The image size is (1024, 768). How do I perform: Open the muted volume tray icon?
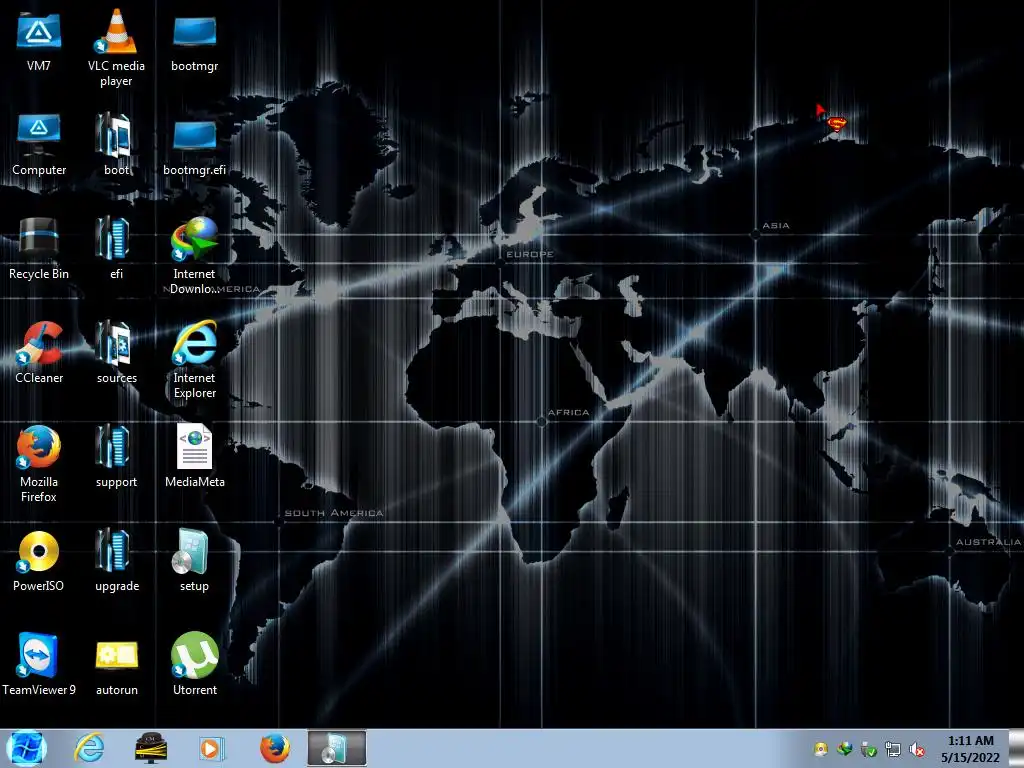click(x=917, y=749)
